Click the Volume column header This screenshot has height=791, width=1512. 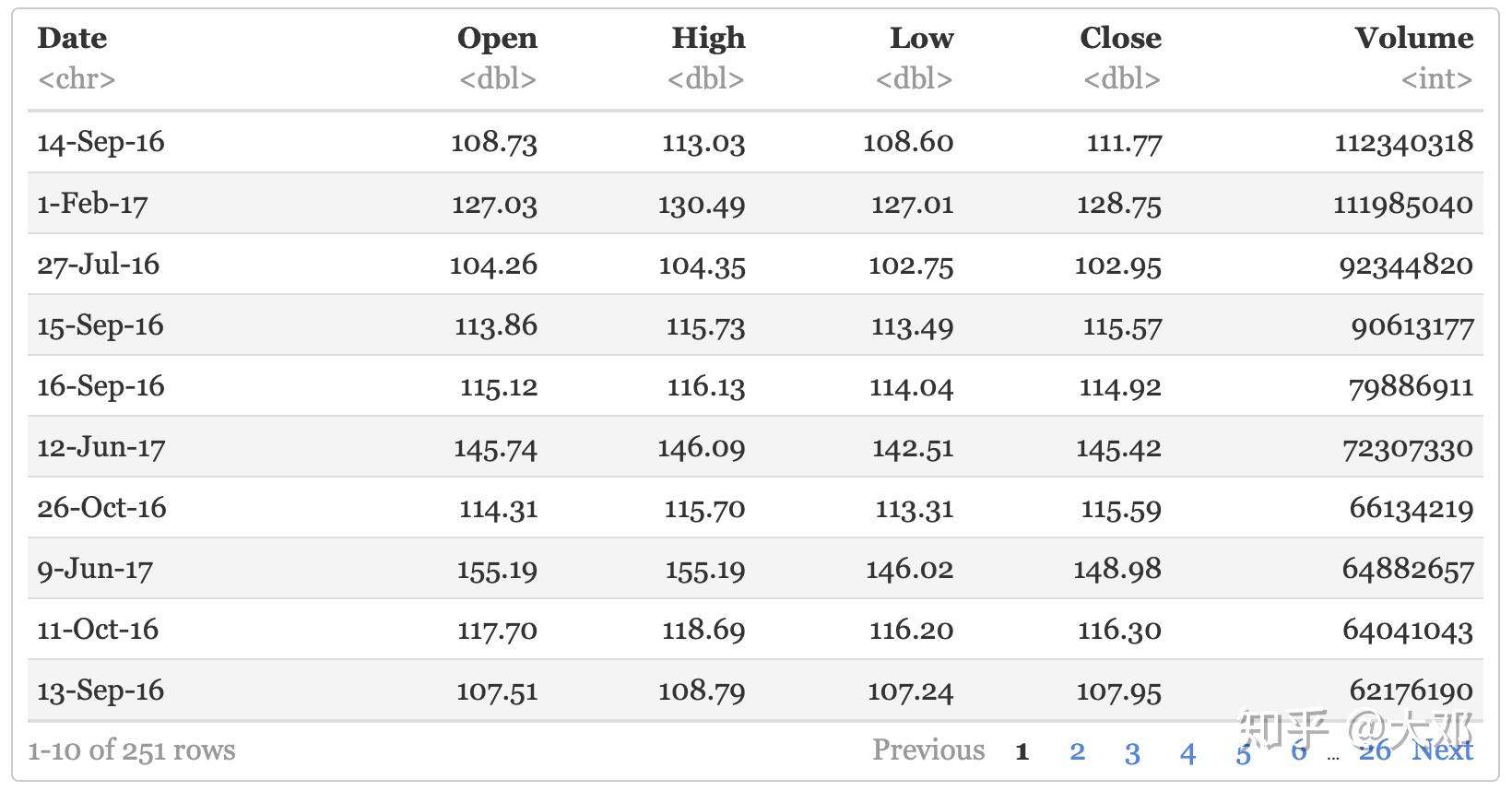1413,38
